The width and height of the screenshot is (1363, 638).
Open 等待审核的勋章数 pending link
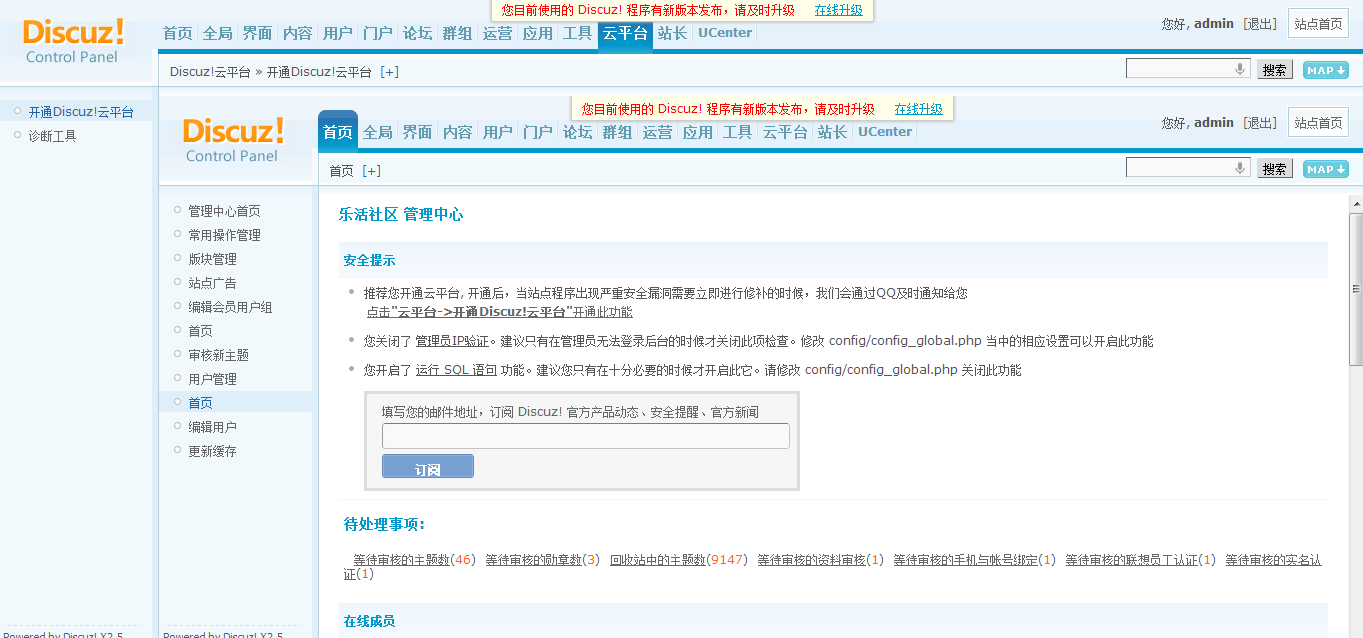pyautogui.click(x=533, y=560)
